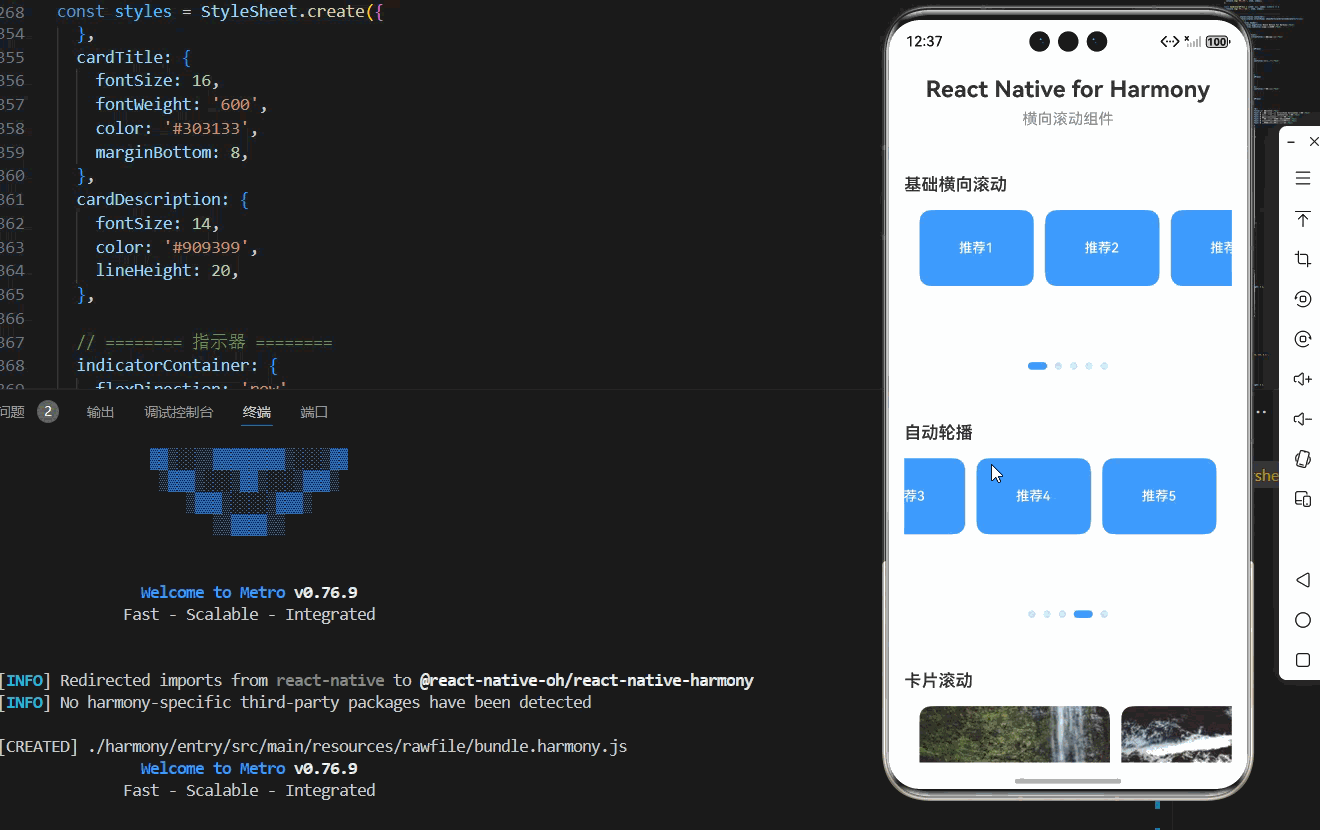Tap the emulator Recents square button
The height and width of the screenshot is (830, 1320).
pyautogui.click(x=1302, y=660)
